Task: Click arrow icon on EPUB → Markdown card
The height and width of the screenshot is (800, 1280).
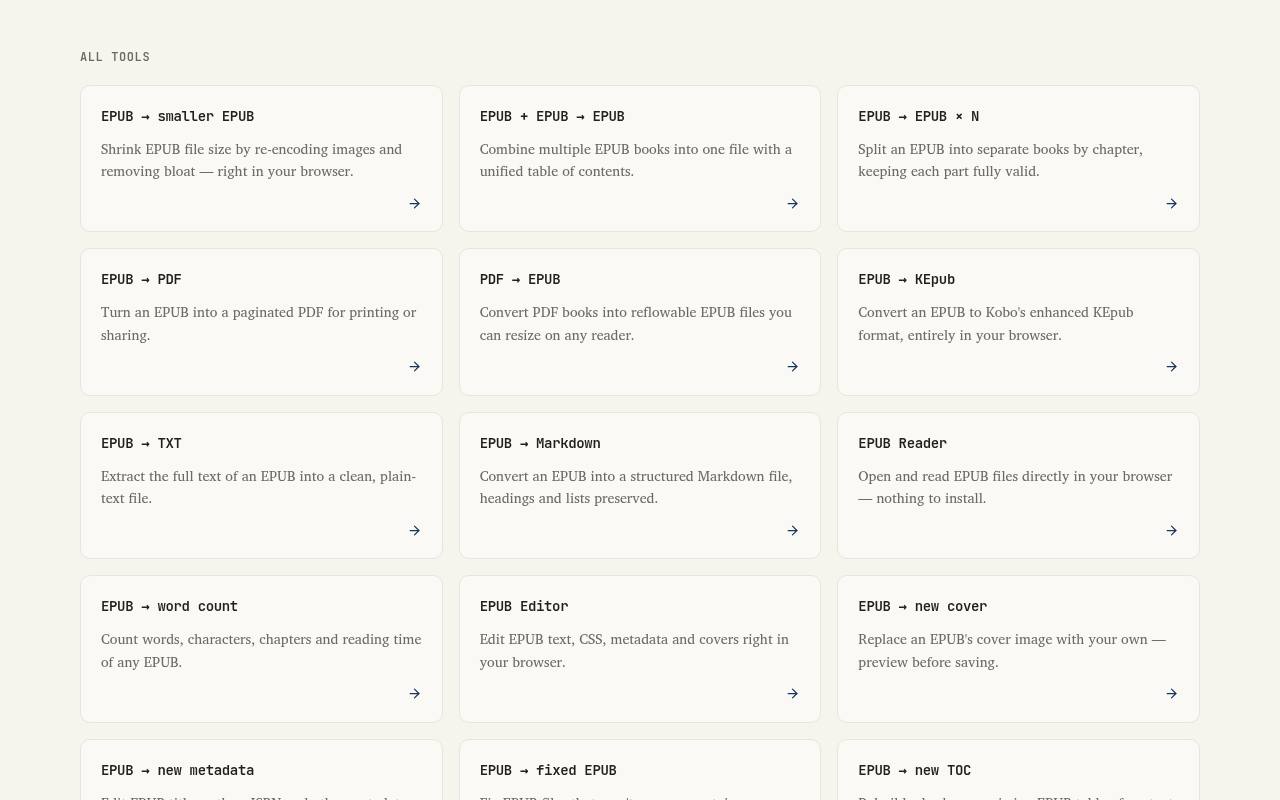Action: [x=792, y=530]
